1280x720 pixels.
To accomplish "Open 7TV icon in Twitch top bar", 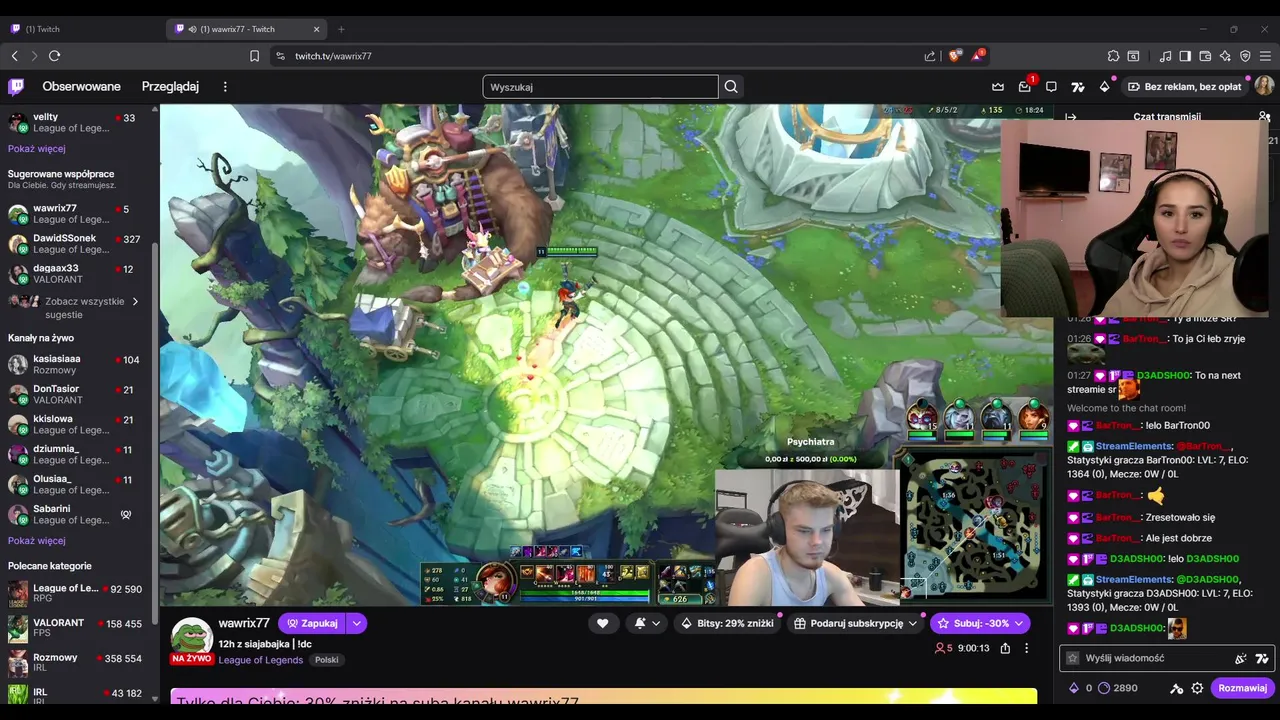I will point(1078,87).
